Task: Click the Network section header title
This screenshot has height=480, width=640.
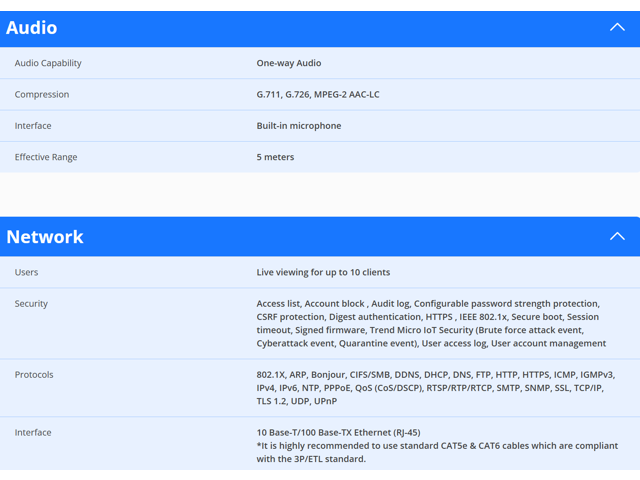Action: click(45, 237)
